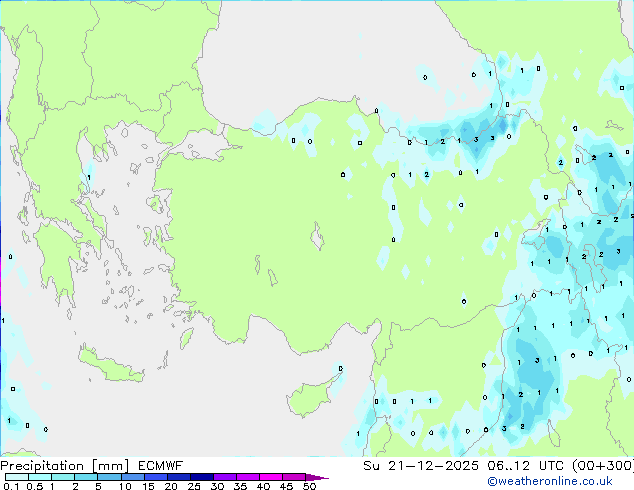Click legend swatch between 30 and 35
The width and height of the screenshot is (634, 490).
click(x=224, y=477)
